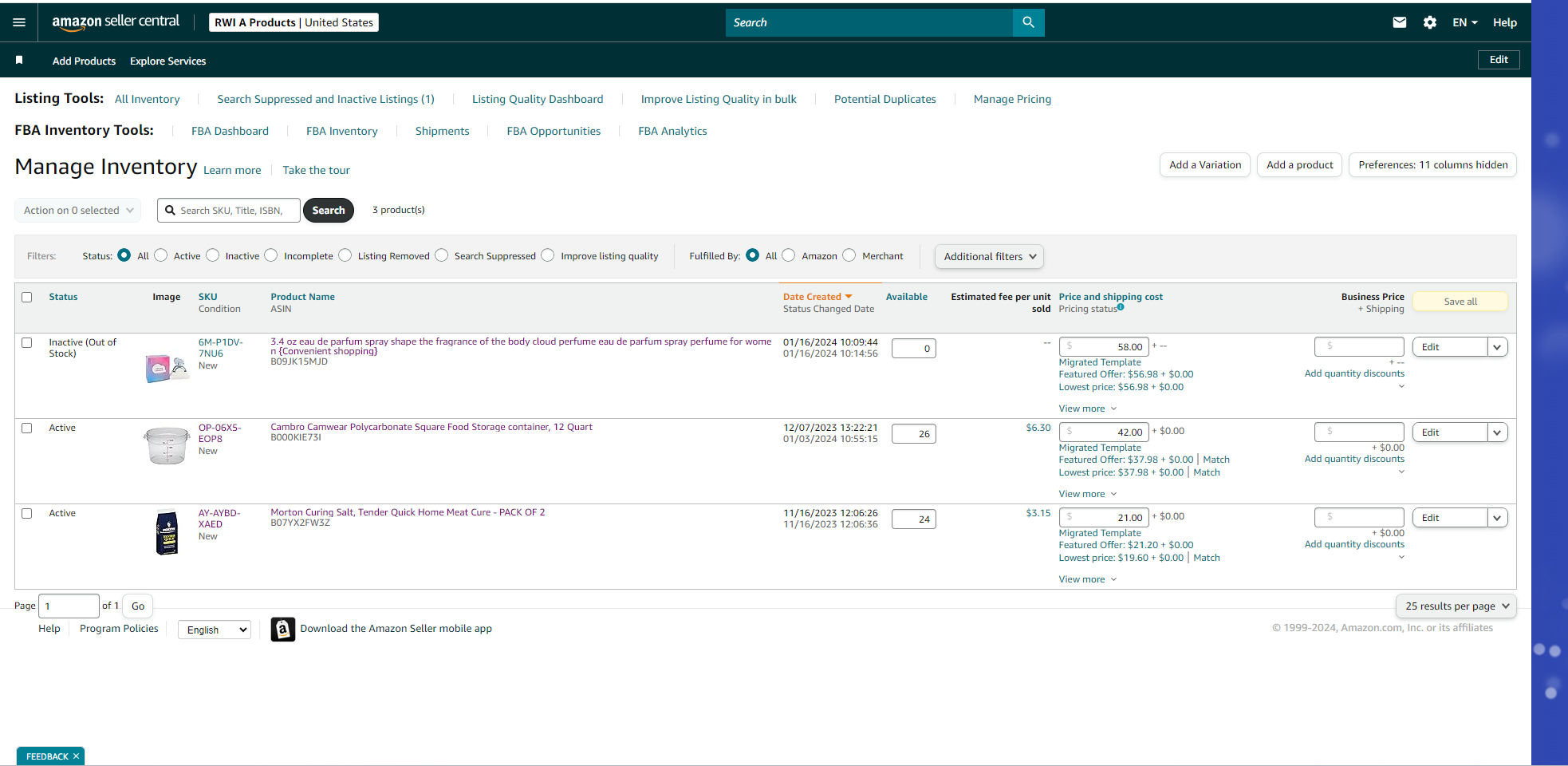
Task: Tick checkbox for the Cambro container listing
Action: (27, 428)
